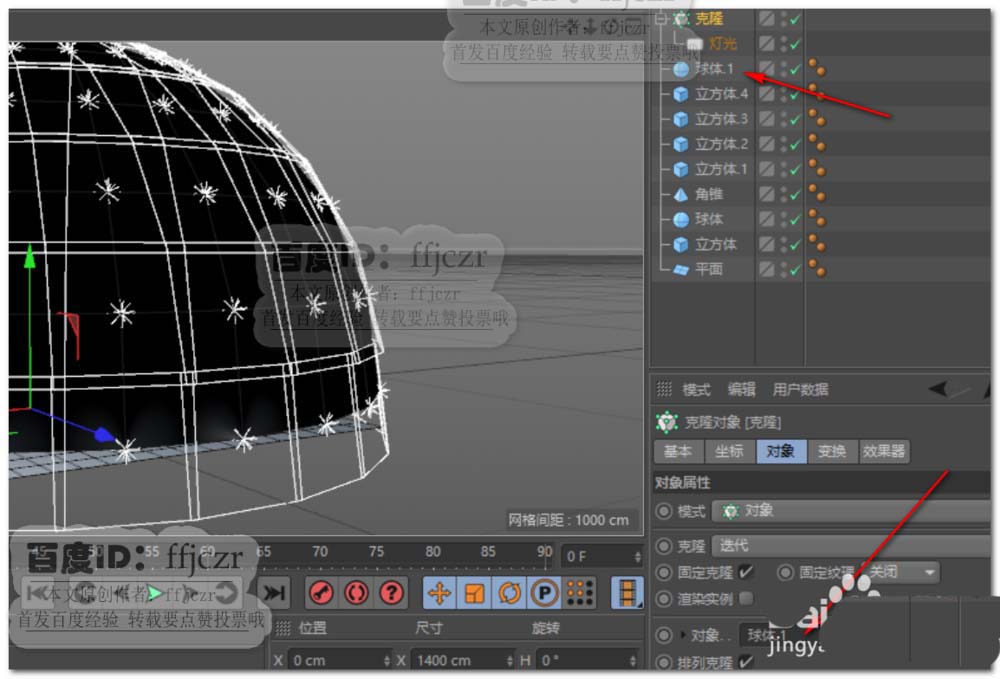Click the go to end playback button
This screenshot has height=679, width=1000.
click(x=273, y=593)
